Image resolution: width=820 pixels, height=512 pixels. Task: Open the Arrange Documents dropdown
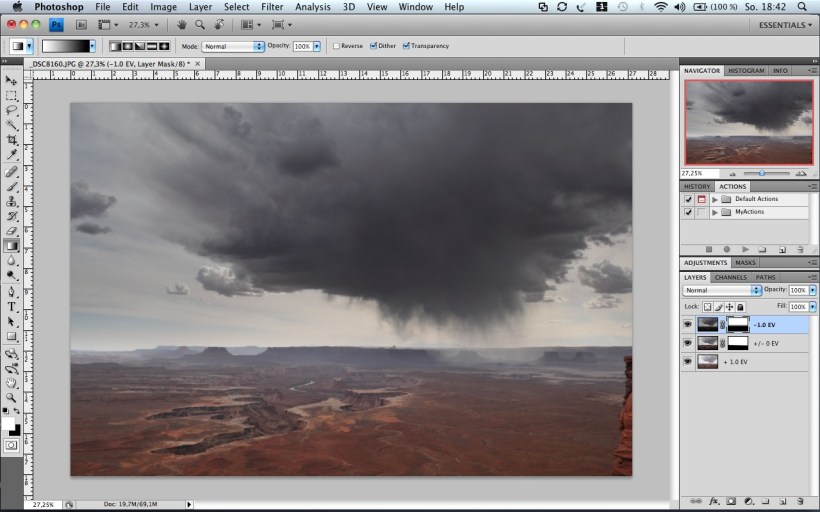tap(249, 25)
